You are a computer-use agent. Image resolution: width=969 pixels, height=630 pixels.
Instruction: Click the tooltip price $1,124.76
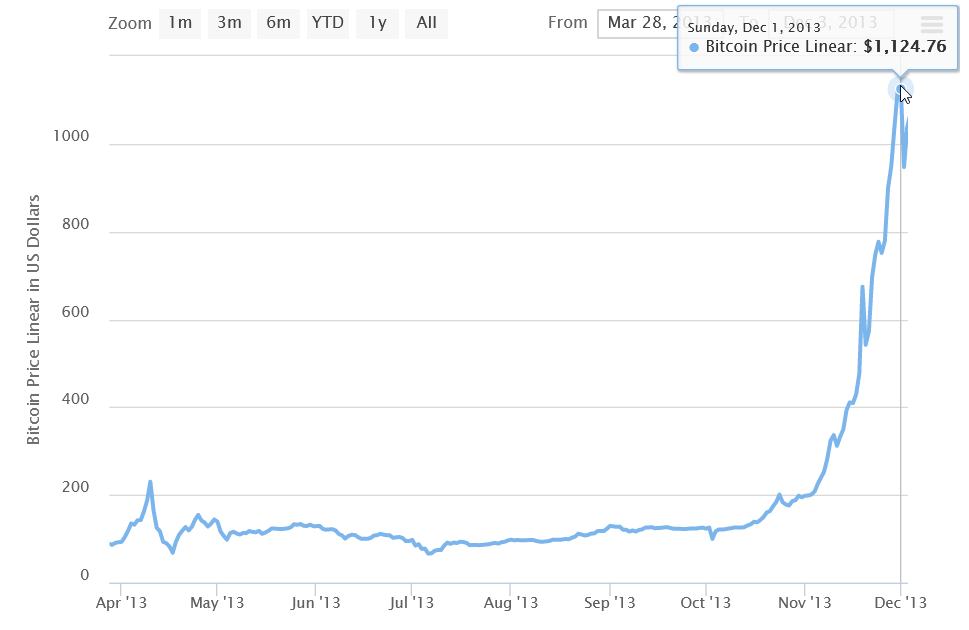pos(905,46)
